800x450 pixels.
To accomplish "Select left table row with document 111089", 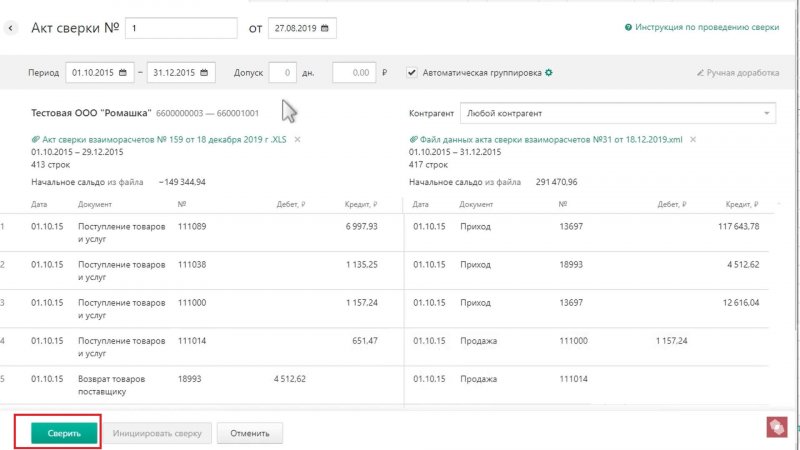I will tap(200, 233).
